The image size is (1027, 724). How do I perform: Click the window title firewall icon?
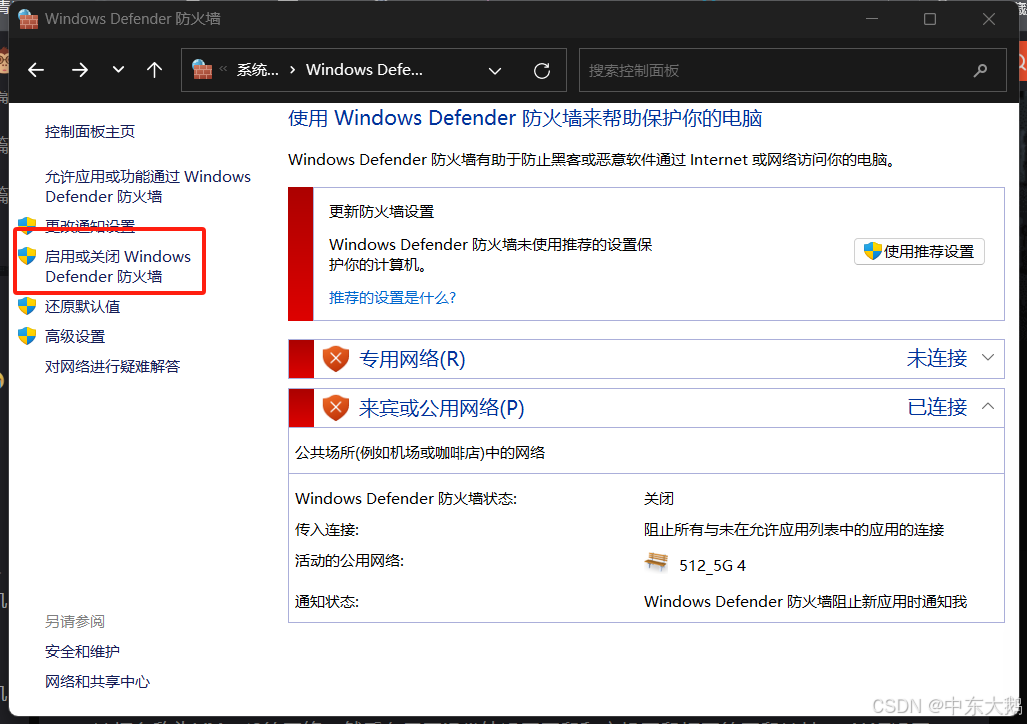(28, 18)
